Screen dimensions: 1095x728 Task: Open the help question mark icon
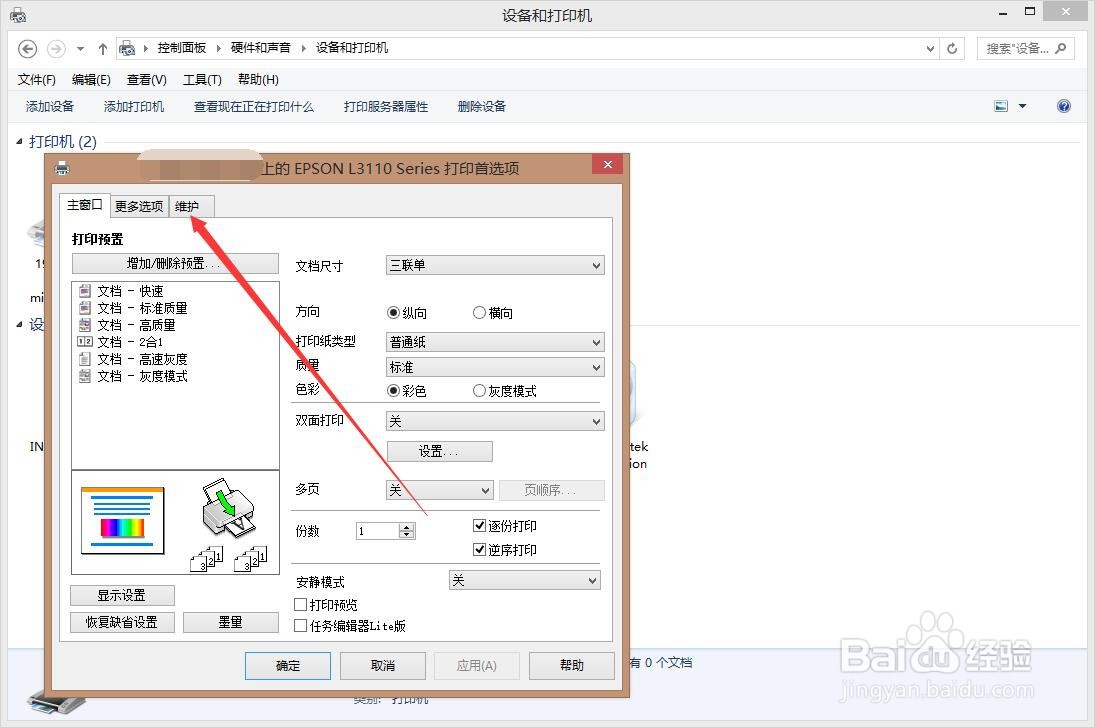(x=1064, y=106)
